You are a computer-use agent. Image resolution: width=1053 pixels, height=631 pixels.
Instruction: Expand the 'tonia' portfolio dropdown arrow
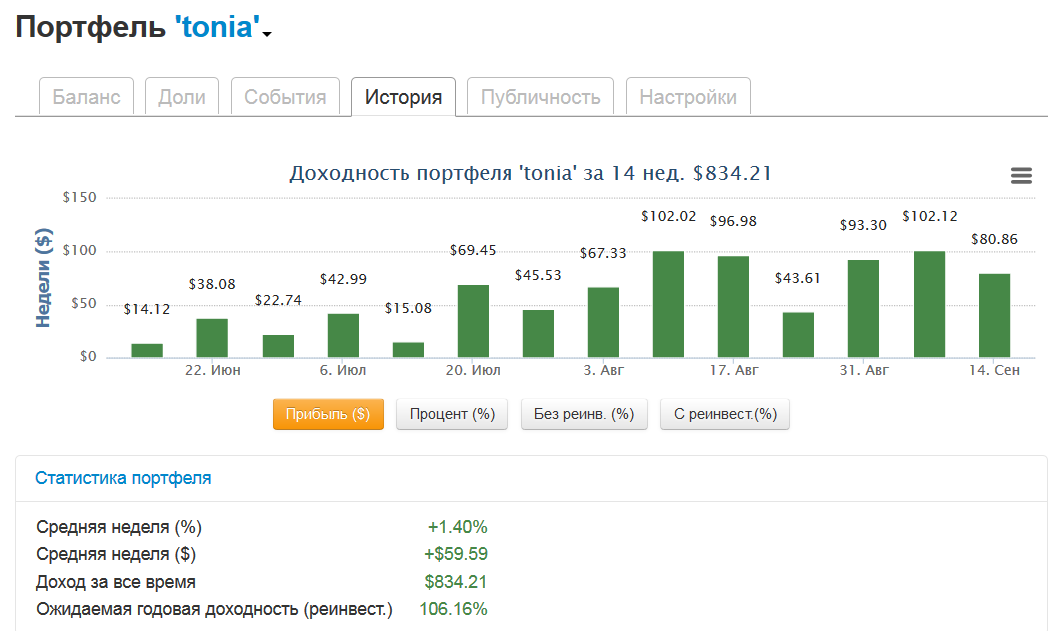click(268, 35)
